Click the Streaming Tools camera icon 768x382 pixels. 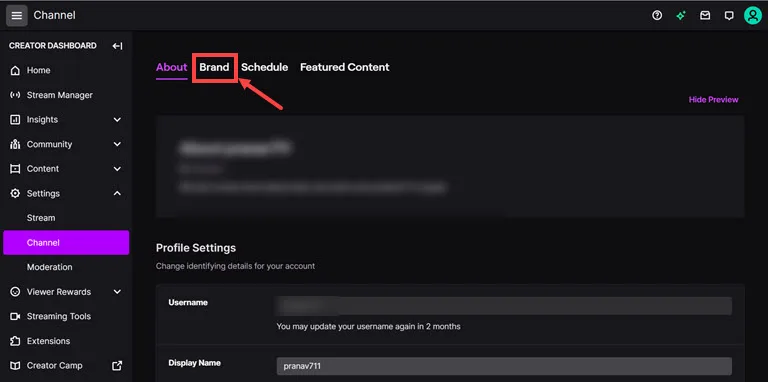[16, 316]
